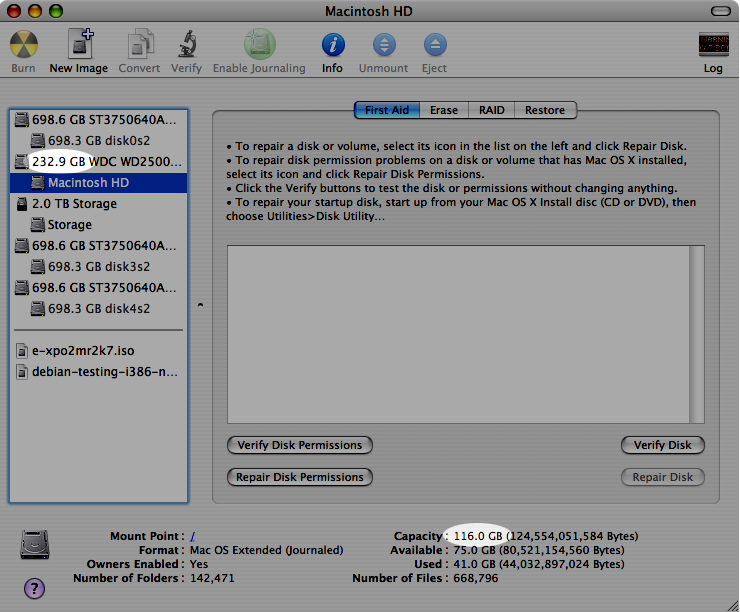Select Macintosh HD in sidebar
Image resolution: width=740 pixels, height=612 pixels.
click(99, 183)
